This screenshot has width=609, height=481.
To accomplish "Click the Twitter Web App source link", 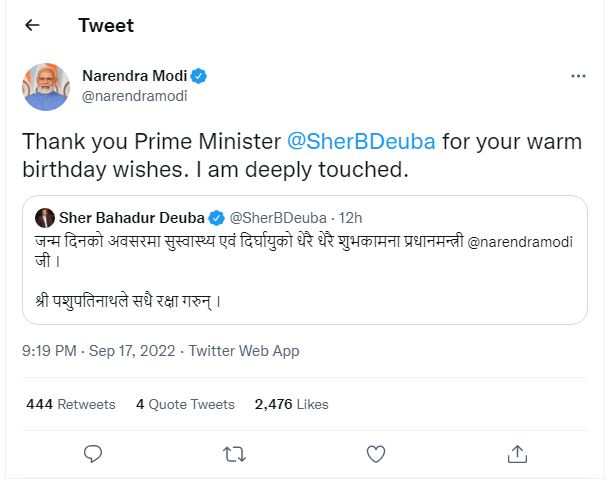I will (x=244, y=351).
